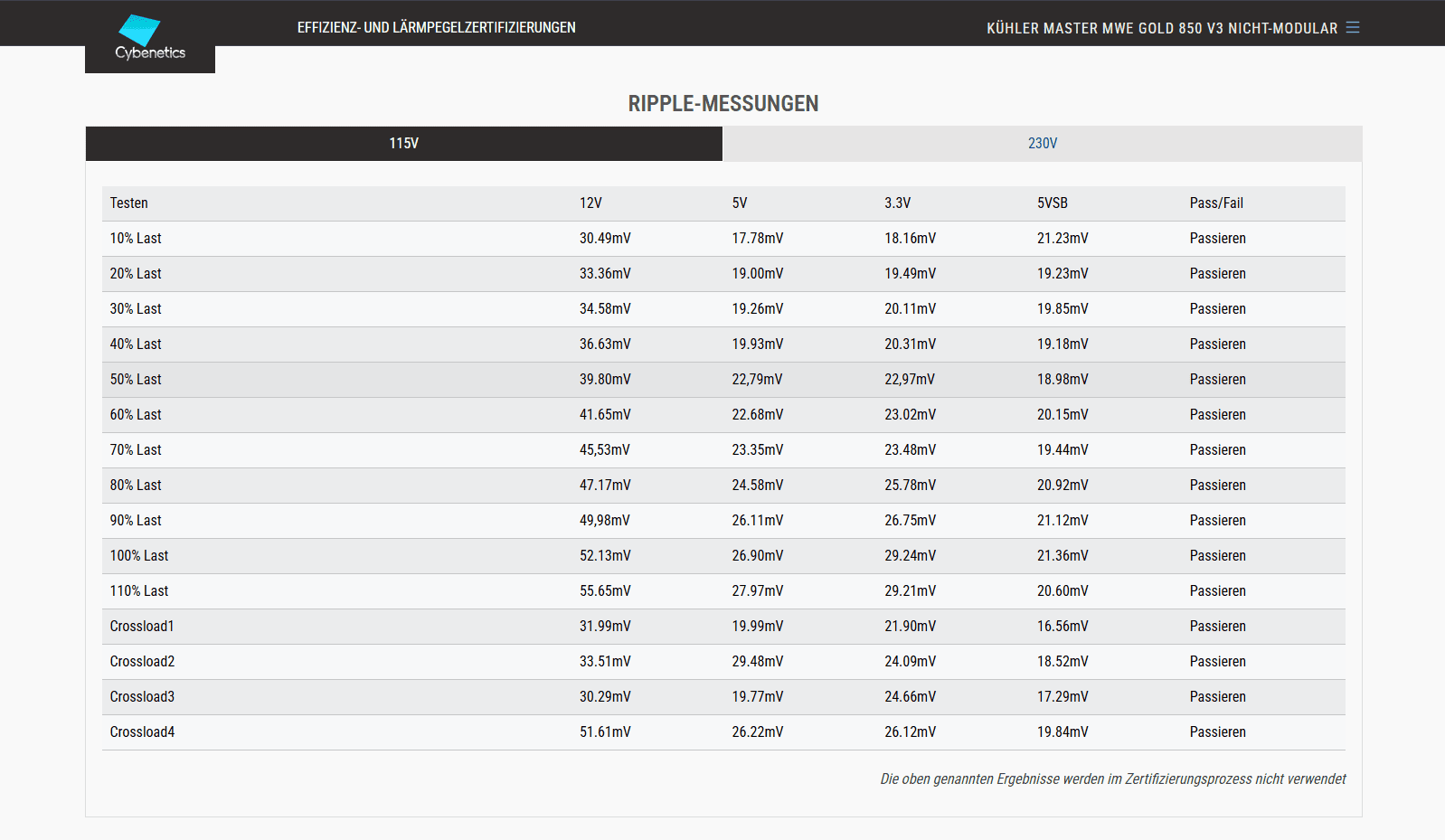Select the 5V column header
This screenshot has width=1445, height=840.
point(740,203)
